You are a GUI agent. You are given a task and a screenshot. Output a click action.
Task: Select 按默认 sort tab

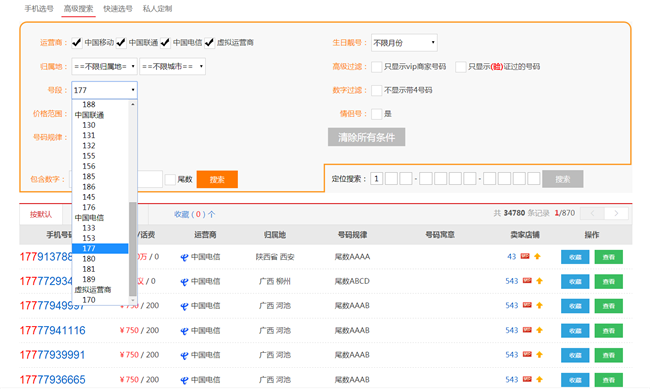(x=41, y=214)
